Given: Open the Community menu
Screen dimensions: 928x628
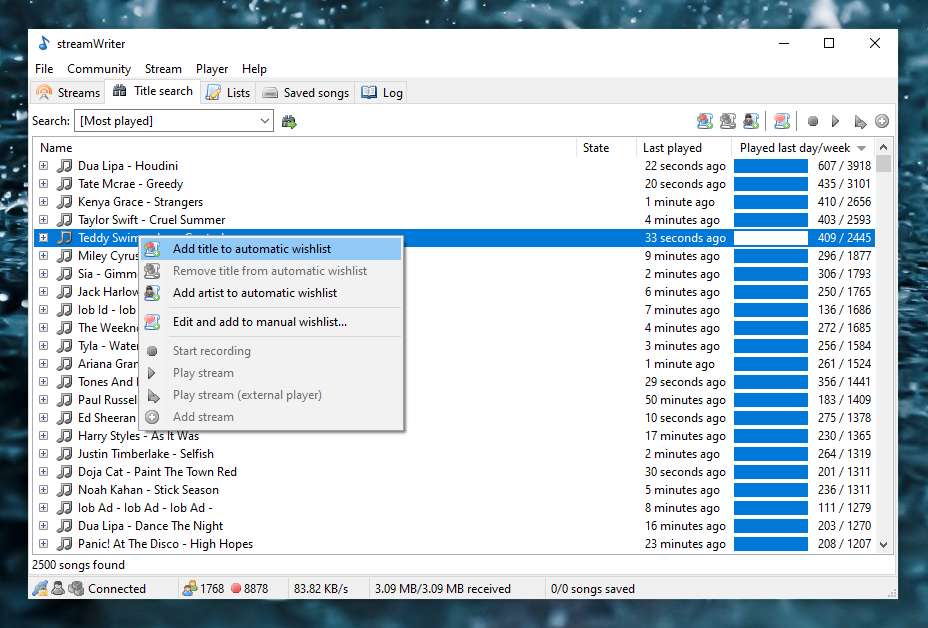Looking at the screenshot, I should pos(99,69).
